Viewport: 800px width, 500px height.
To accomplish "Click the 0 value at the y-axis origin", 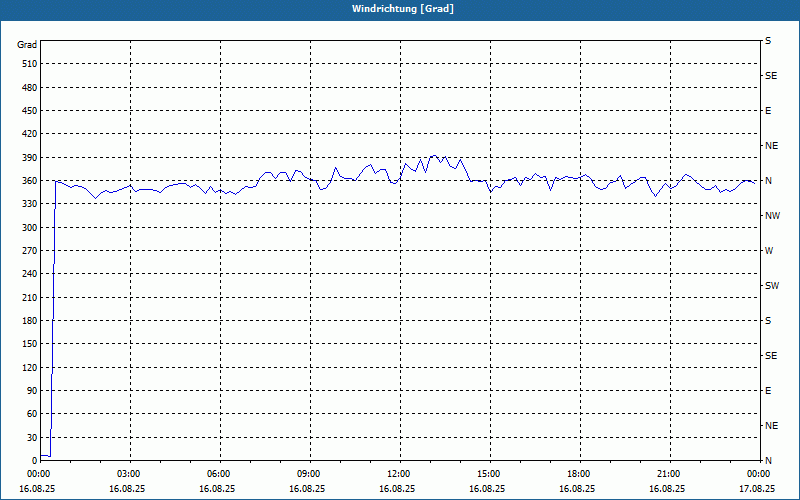I will (35, 461).
